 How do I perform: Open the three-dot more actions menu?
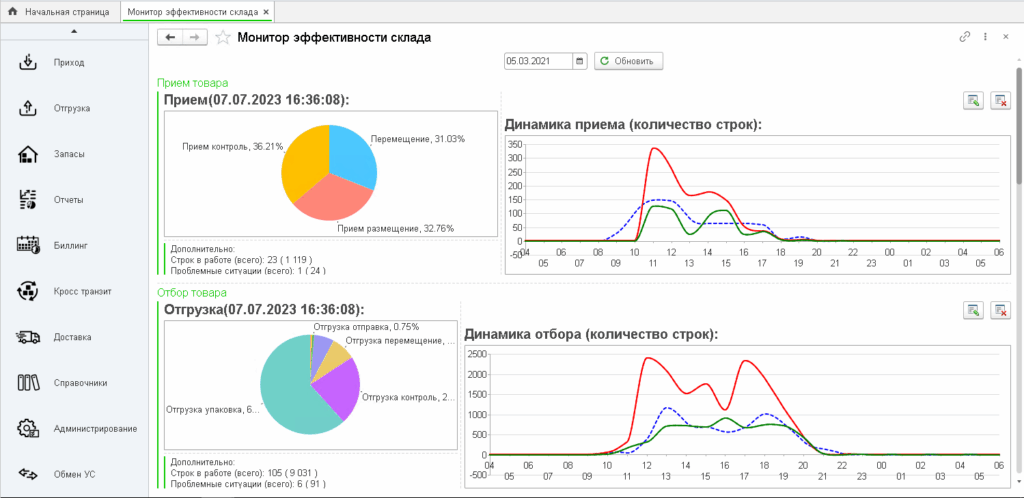point(986,37)
